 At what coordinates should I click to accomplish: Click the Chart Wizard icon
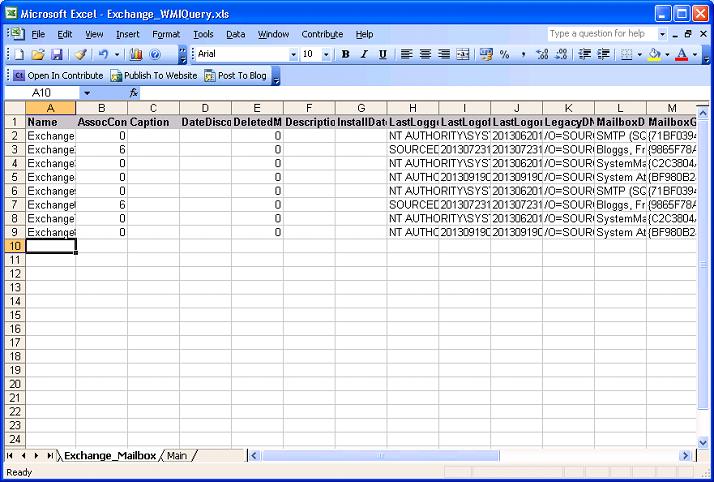point(136,54)
